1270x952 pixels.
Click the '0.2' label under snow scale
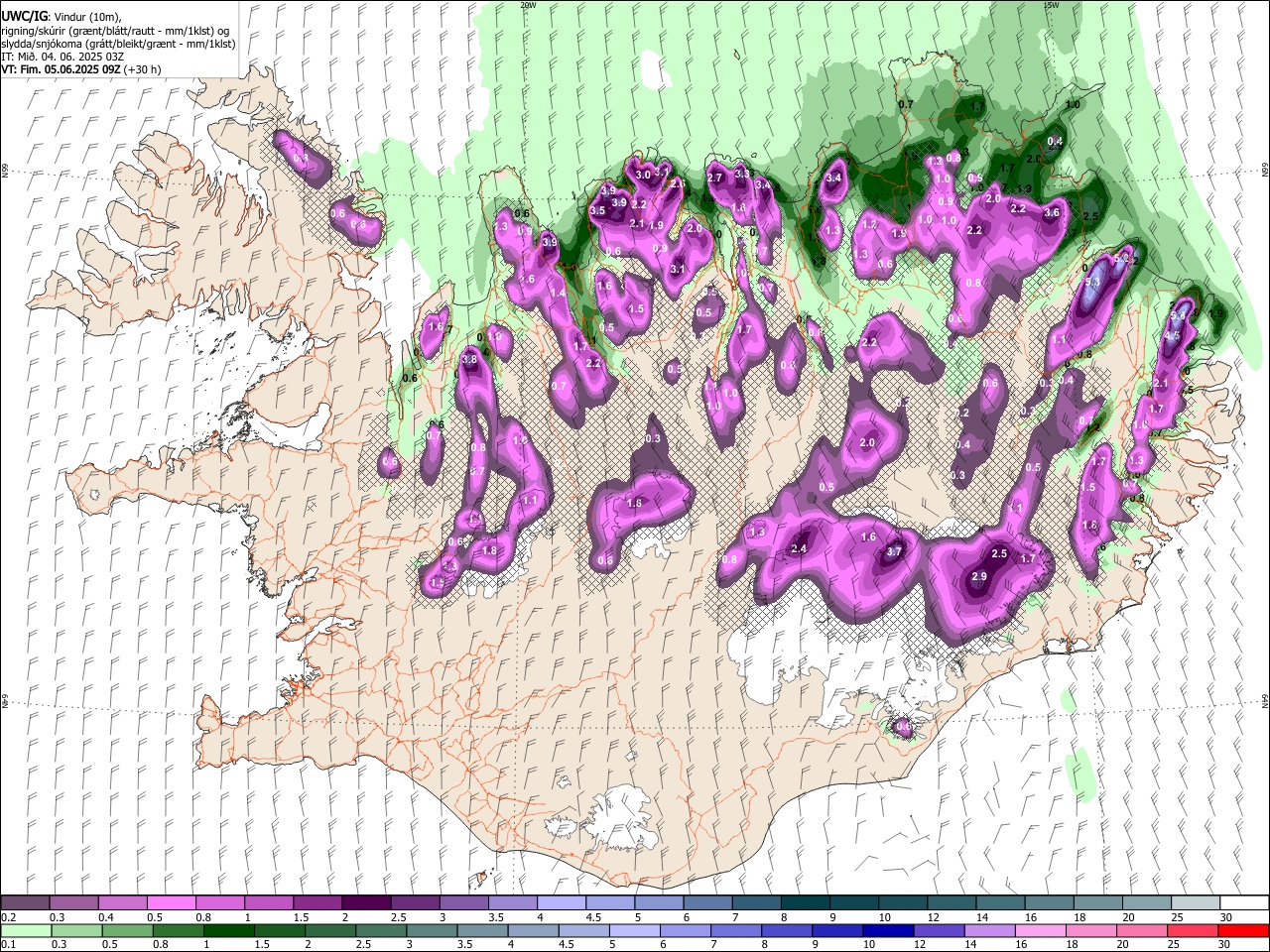tap(8, 917)
